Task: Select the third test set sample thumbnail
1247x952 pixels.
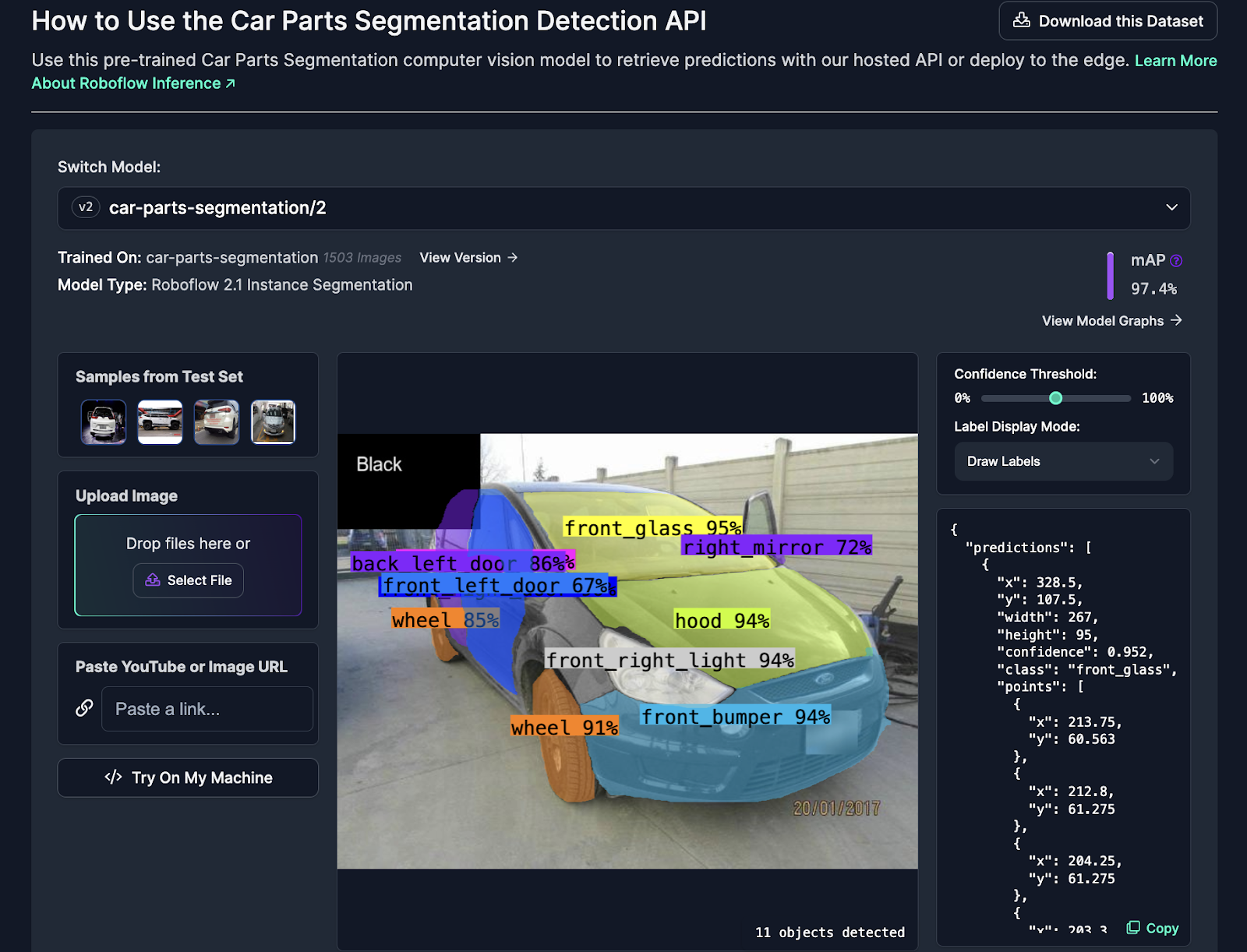Action: point(217,421)
